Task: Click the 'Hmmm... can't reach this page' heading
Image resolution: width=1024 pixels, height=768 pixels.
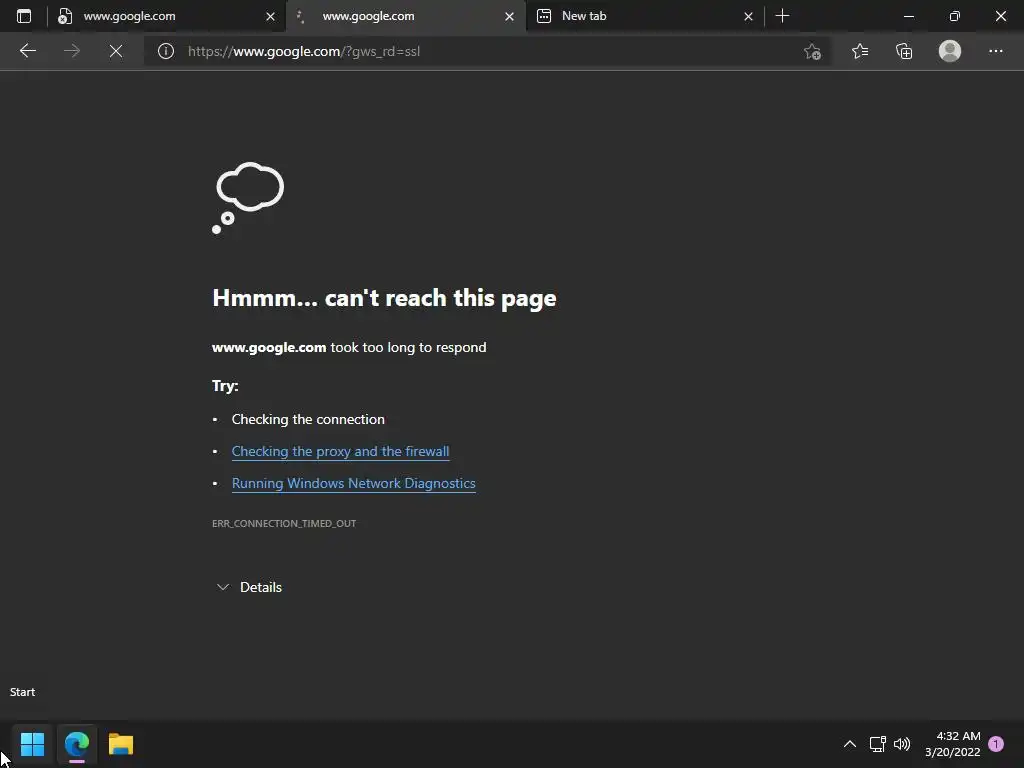Action: (384, 298)
